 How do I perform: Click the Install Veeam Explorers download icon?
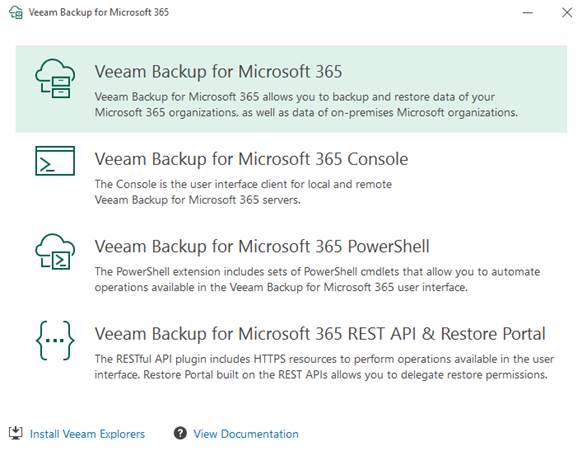(x=16, y=433)
